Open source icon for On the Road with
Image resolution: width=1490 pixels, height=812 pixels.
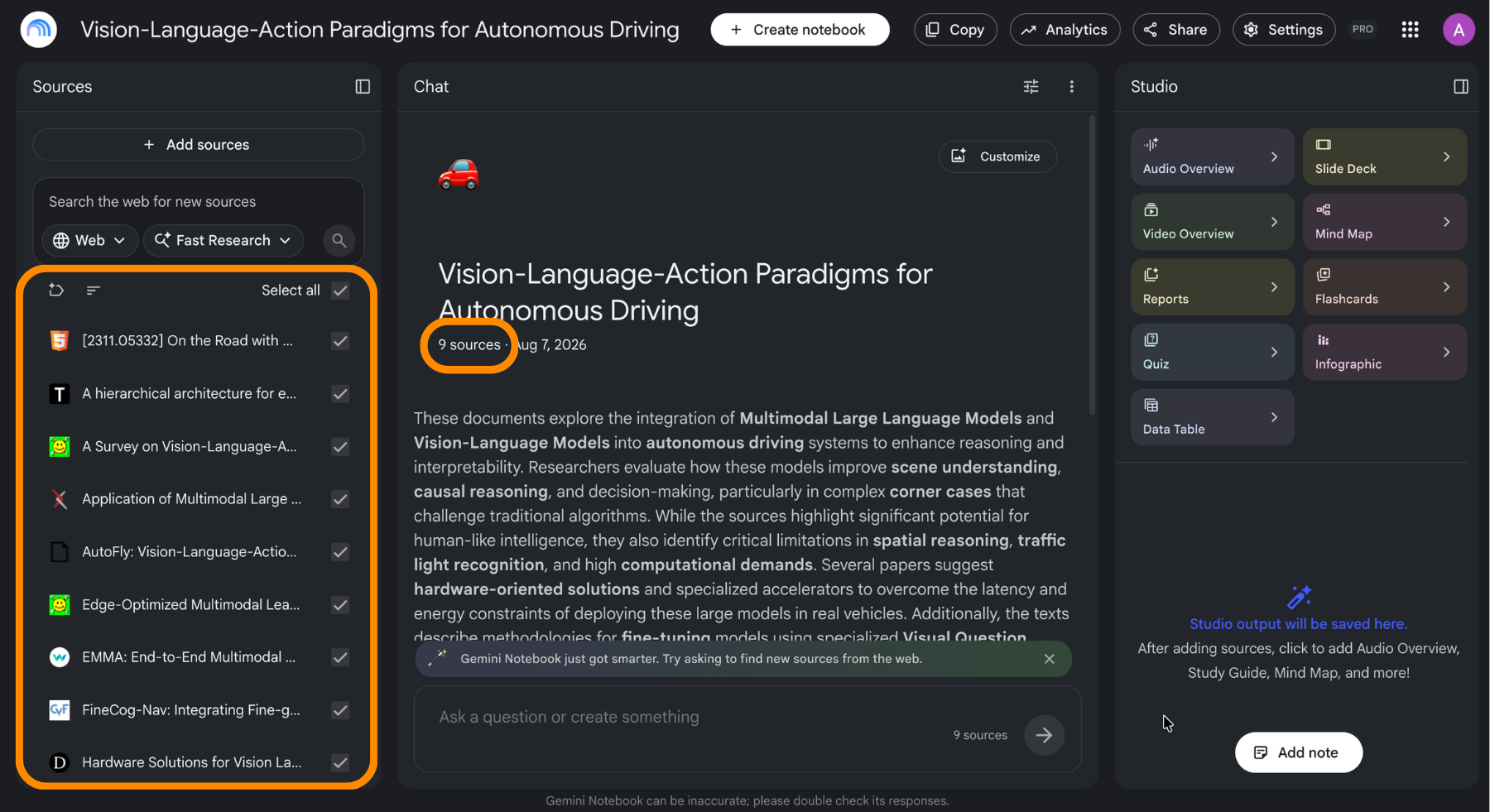[x=60, y=341]
